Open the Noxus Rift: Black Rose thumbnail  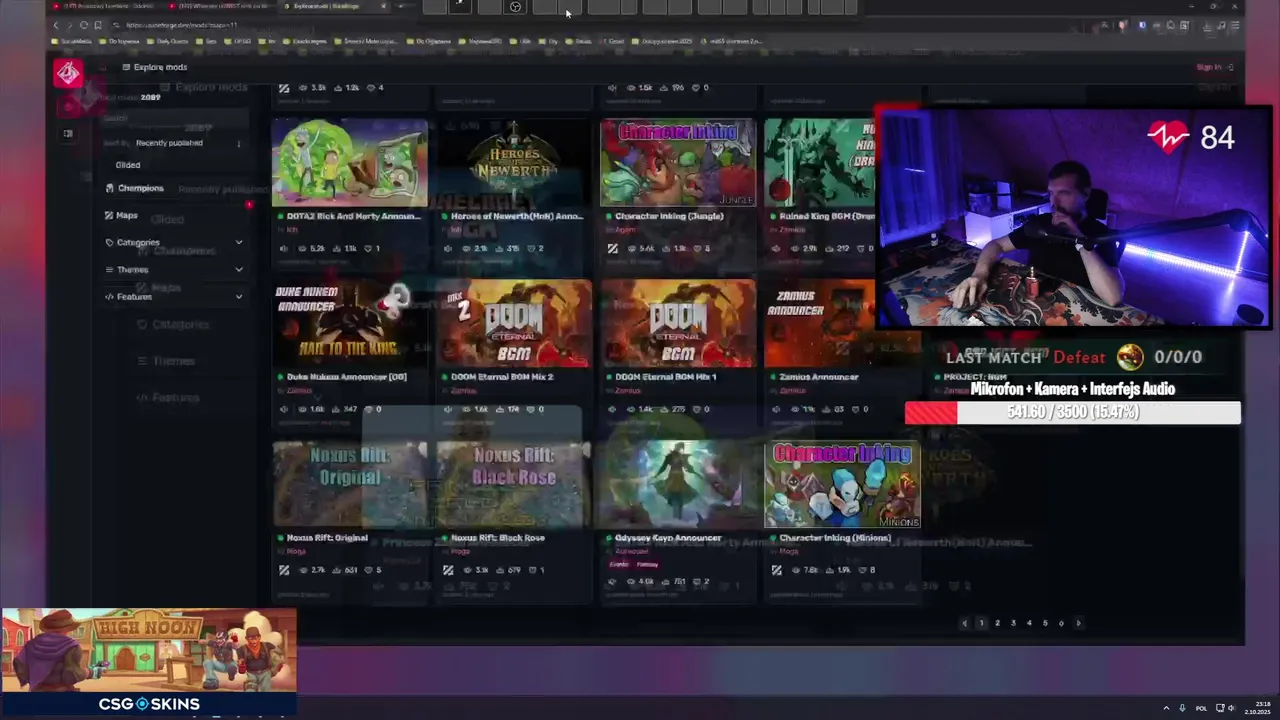click(x=514, y=485)
